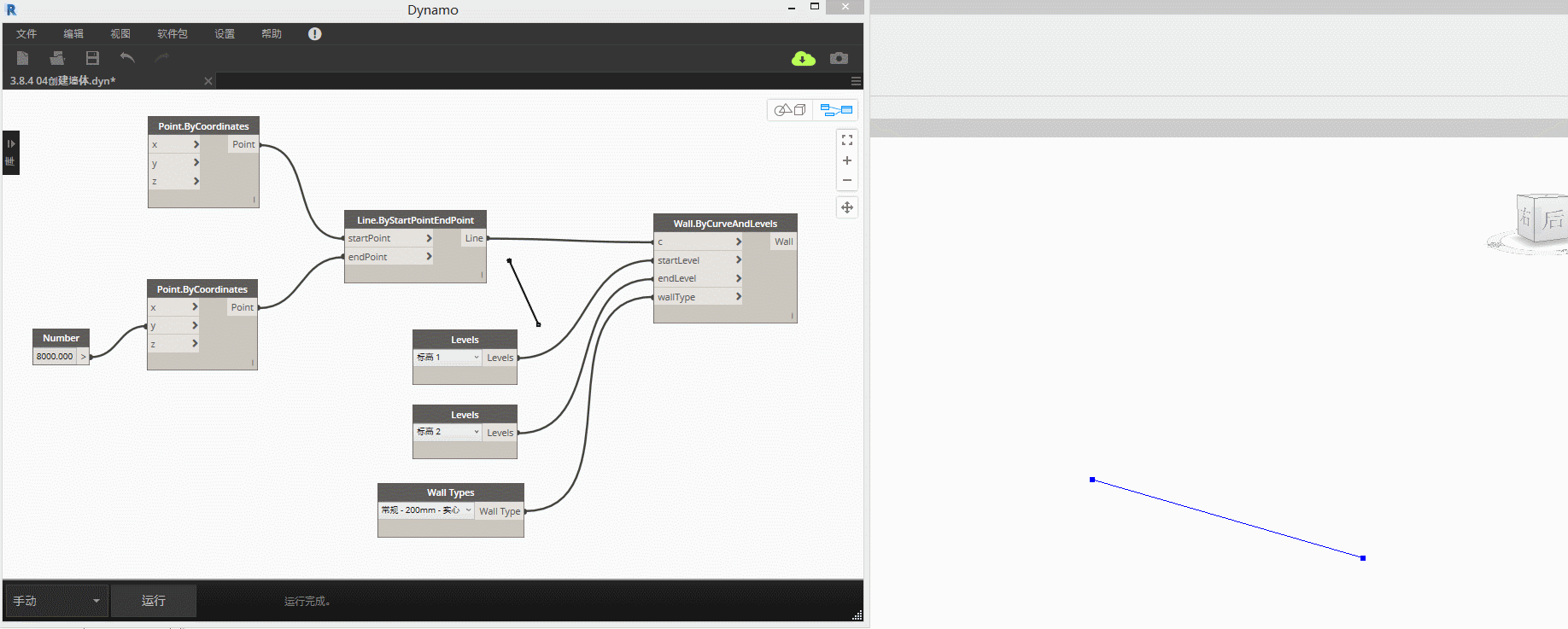
Task: Undo with the curved arrow icon
Action: pos(127,58)
